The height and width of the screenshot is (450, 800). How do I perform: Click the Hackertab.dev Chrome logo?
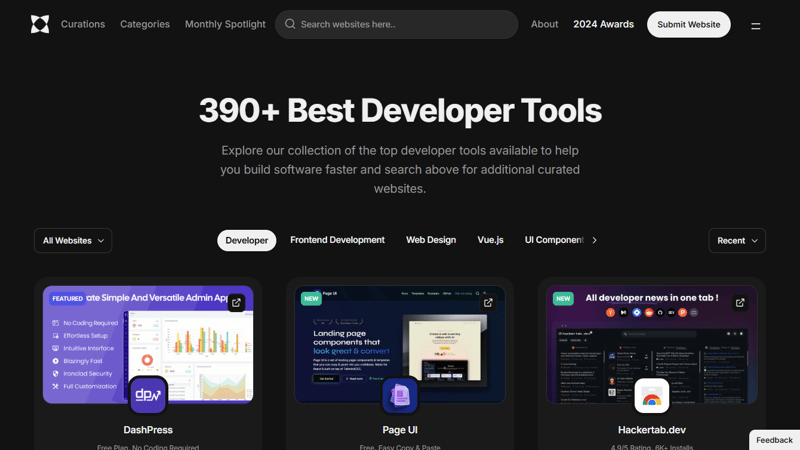(652, 395)
